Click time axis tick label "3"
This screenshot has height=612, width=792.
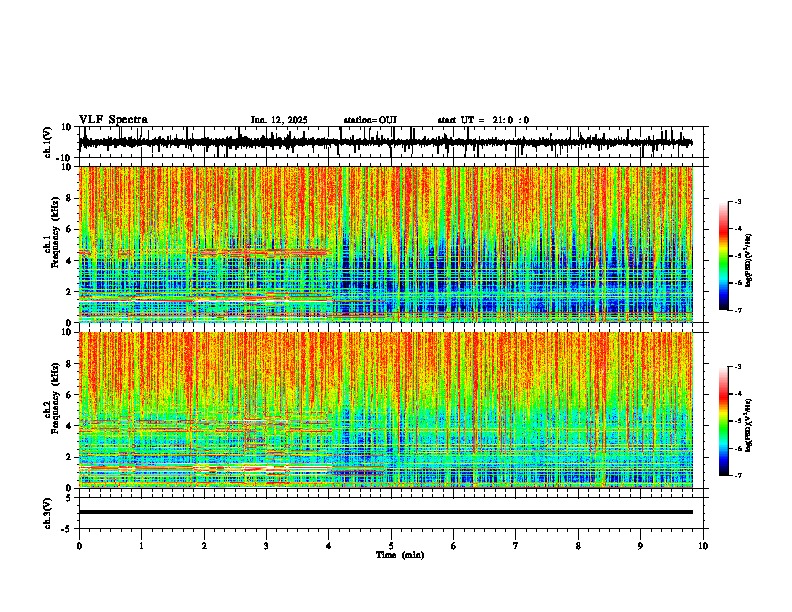[x=266, y=546]
